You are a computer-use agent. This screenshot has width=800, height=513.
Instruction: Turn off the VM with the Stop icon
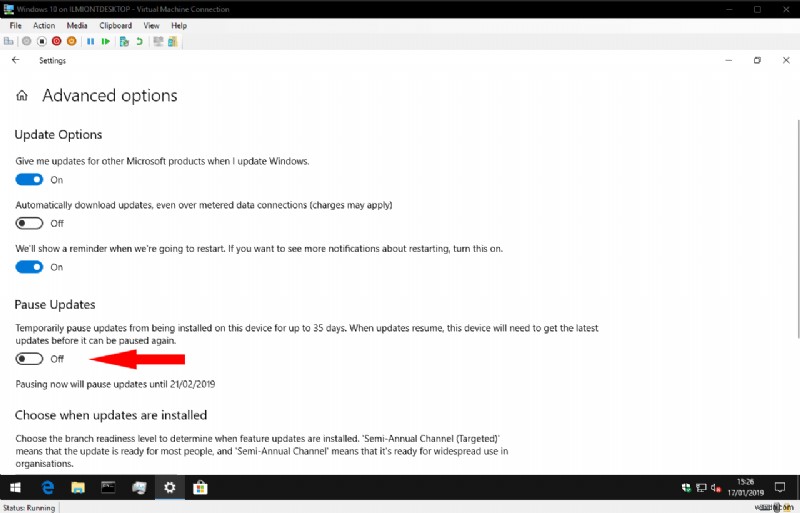(x=42, y=41)
